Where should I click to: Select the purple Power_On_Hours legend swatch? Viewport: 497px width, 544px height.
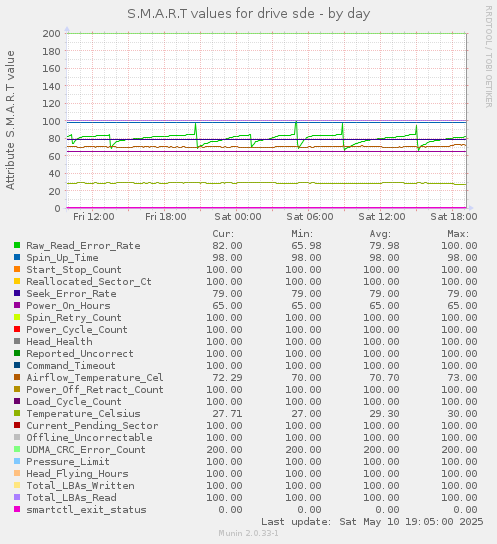coord(17,305)
